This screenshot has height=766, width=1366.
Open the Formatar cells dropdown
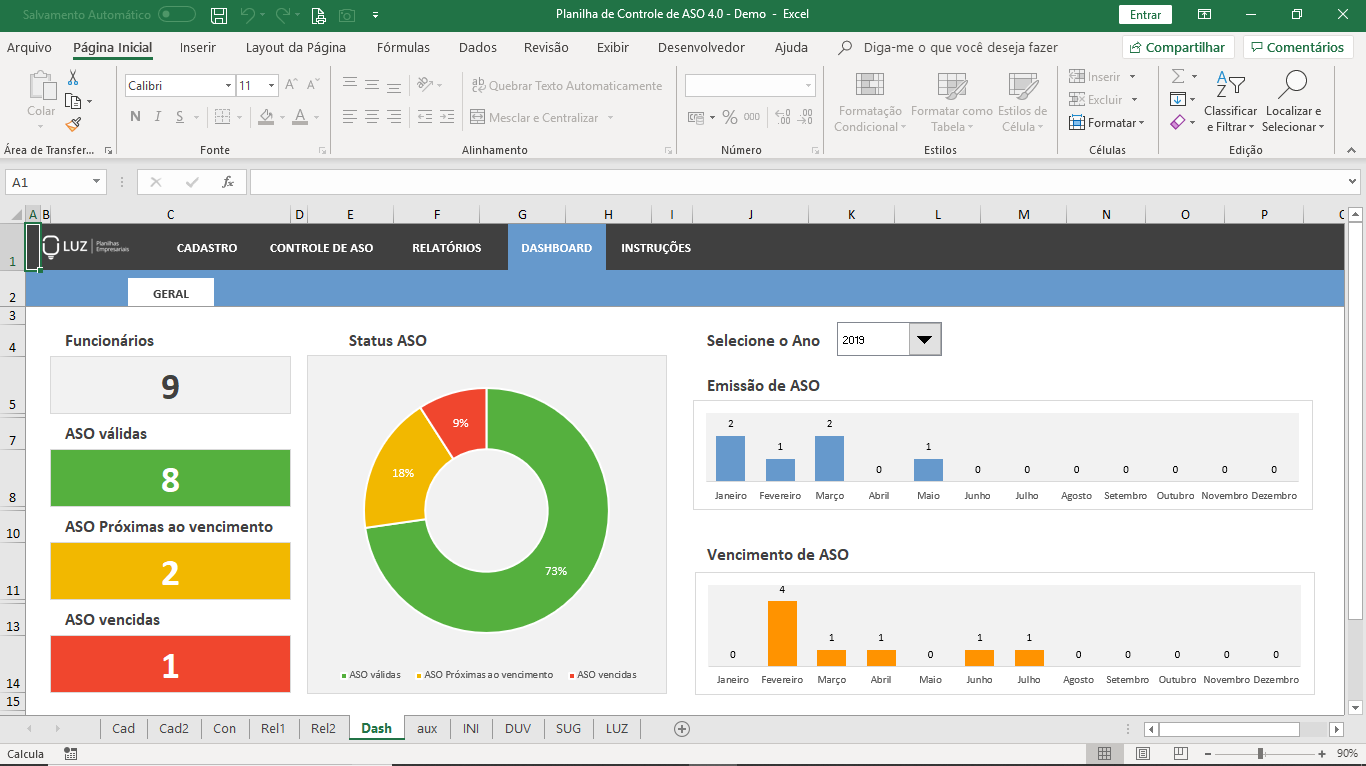pos(1106,123)
